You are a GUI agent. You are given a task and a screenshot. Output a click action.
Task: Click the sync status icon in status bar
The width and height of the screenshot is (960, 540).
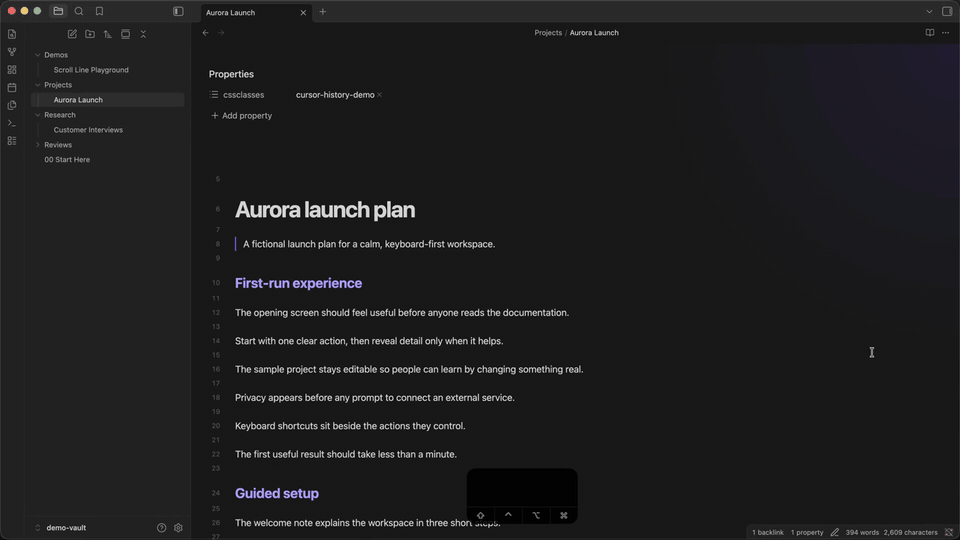click(x=949, y=533)
